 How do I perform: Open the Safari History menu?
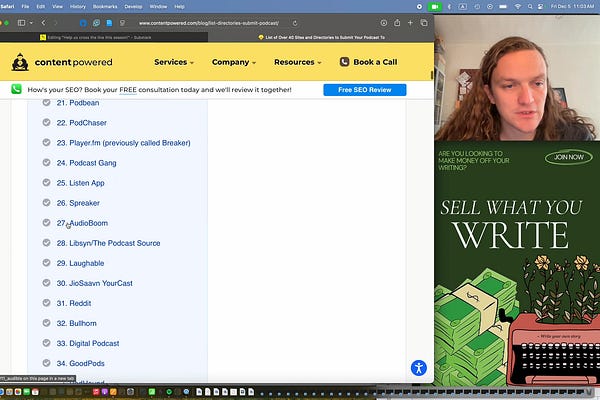78,7
